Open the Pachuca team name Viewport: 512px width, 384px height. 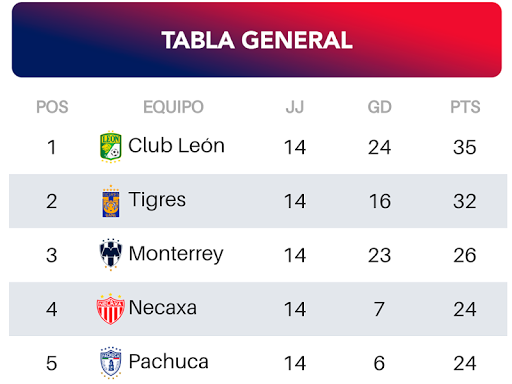169,362
